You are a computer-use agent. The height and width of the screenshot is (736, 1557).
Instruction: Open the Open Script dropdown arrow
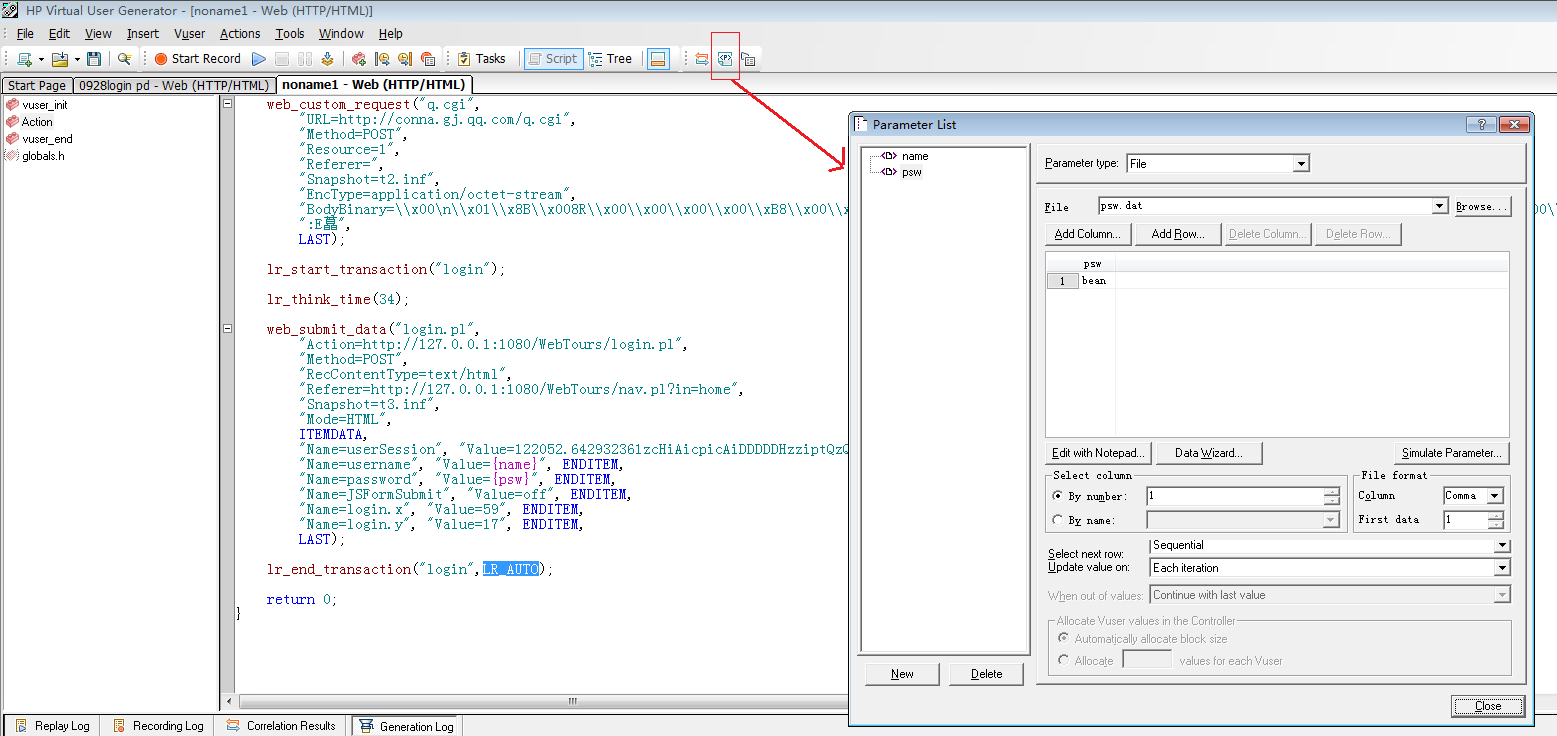click(x=77, y=59)
